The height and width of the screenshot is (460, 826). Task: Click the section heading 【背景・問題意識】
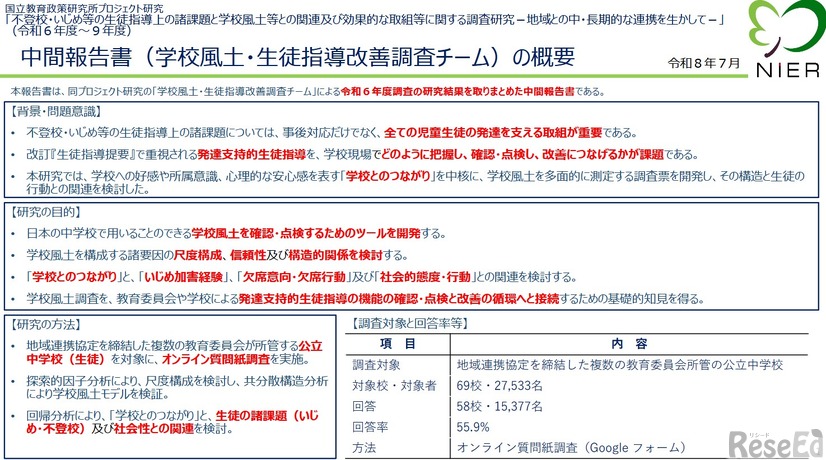(x=54, y=112)
